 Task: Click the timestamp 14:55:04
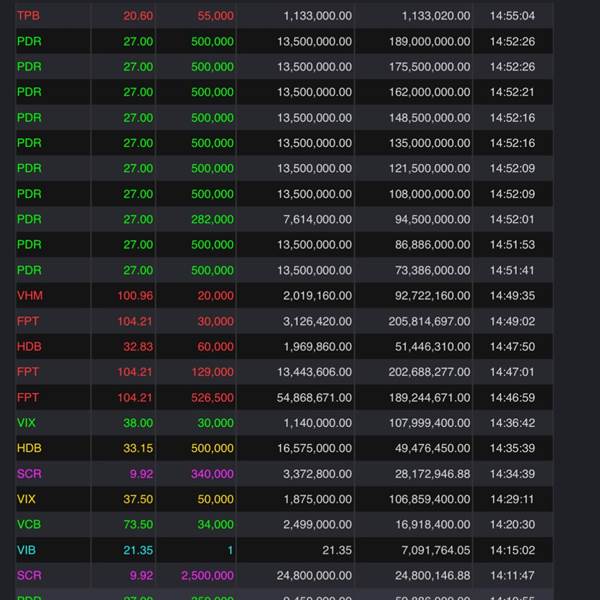pyautogui.click(x=512, y=16)
